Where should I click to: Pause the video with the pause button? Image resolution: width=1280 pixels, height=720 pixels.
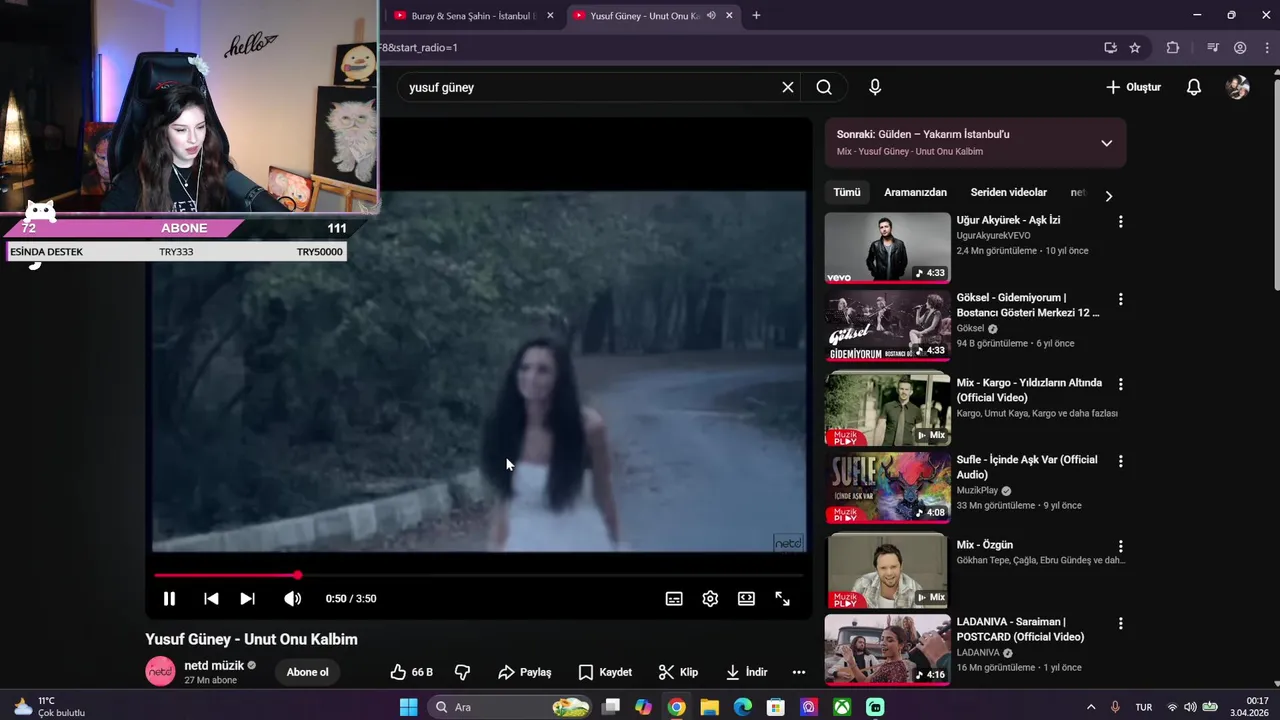coord(169,599)
